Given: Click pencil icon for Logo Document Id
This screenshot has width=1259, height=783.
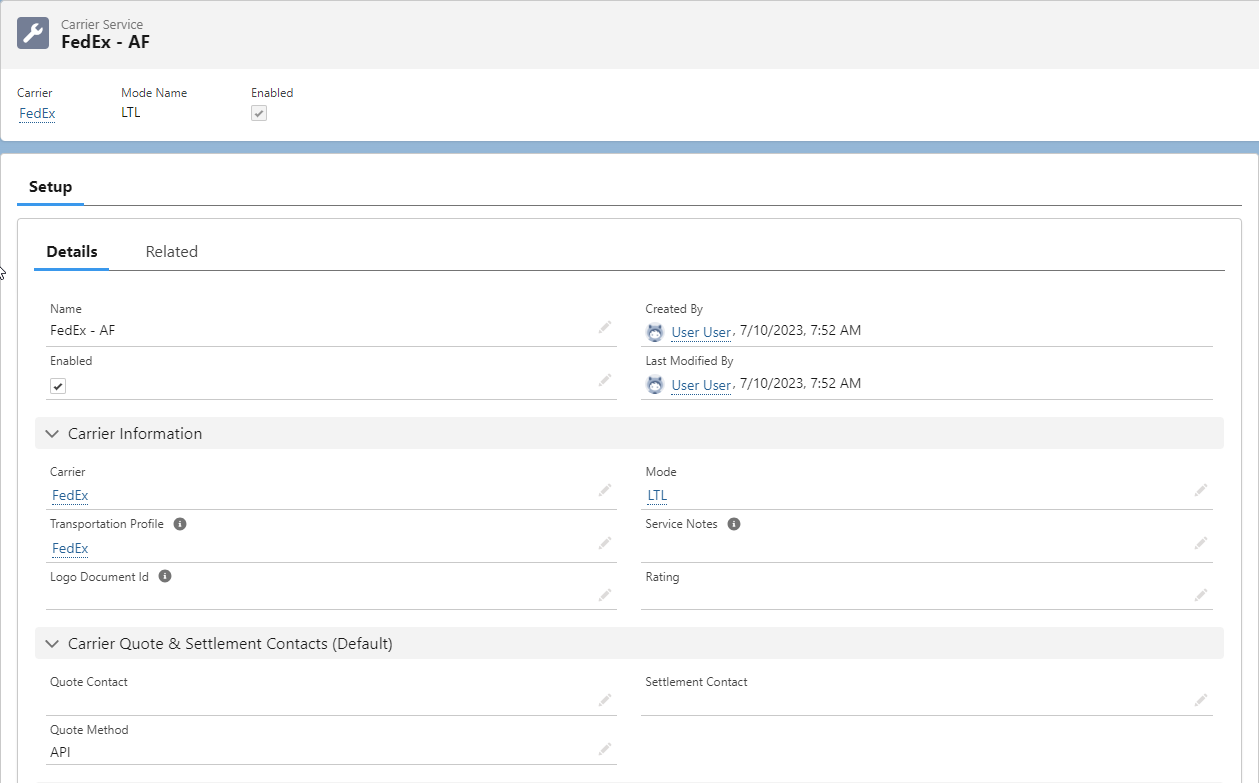Looking at the screenshot, I should coord(605,595).
